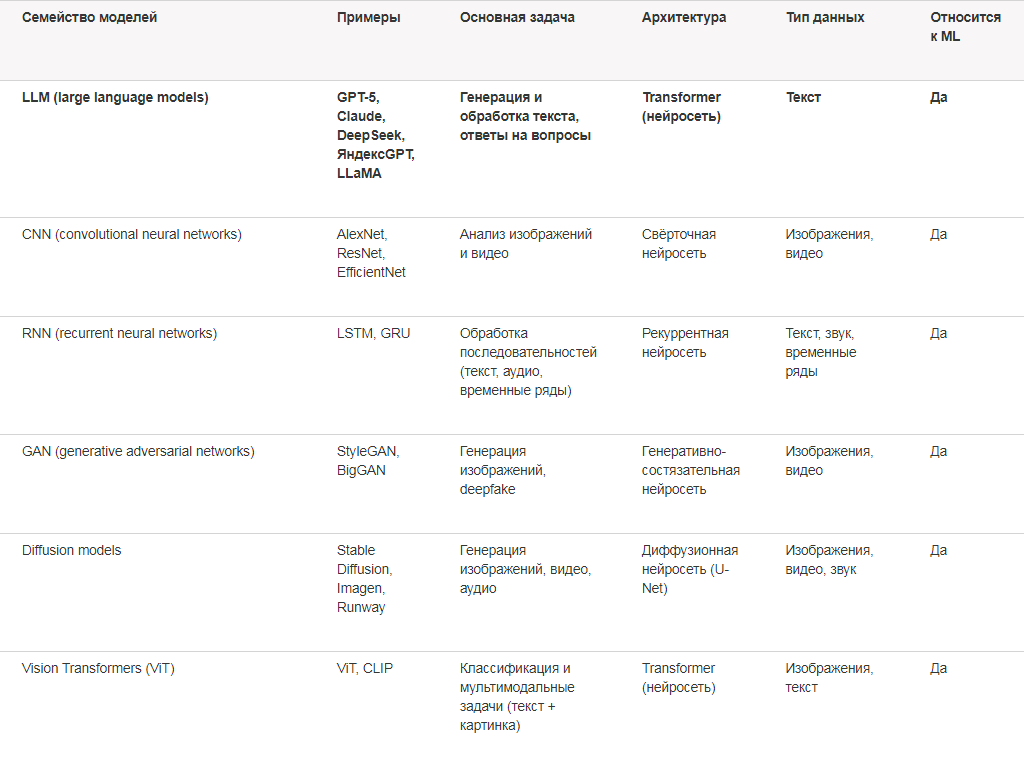Click the 'Относится к ML' column header
This screenshot has height=768, width=1025.
click(x=966, y=27)
